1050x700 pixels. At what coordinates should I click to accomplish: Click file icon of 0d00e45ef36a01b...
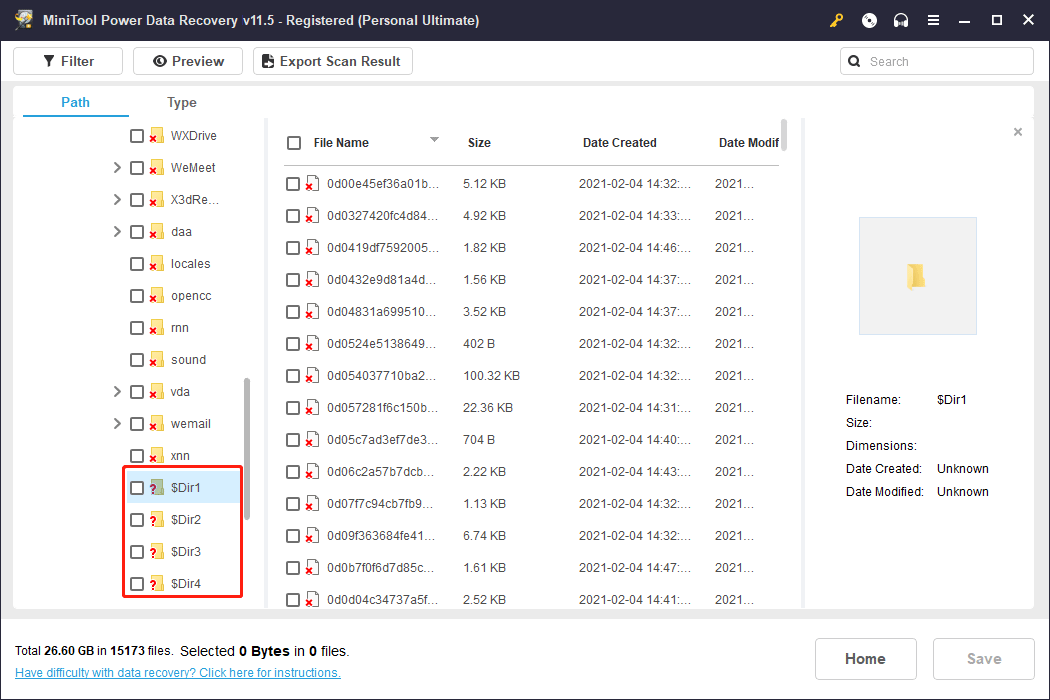coord(312,184)
